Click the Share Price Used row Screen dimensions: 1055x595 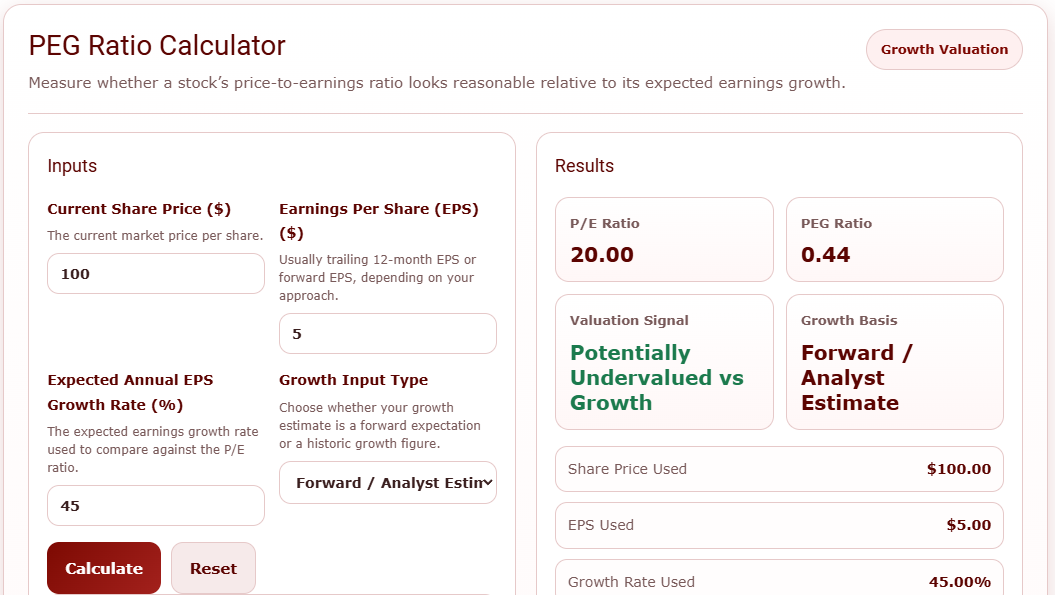(x=779, y=469)
